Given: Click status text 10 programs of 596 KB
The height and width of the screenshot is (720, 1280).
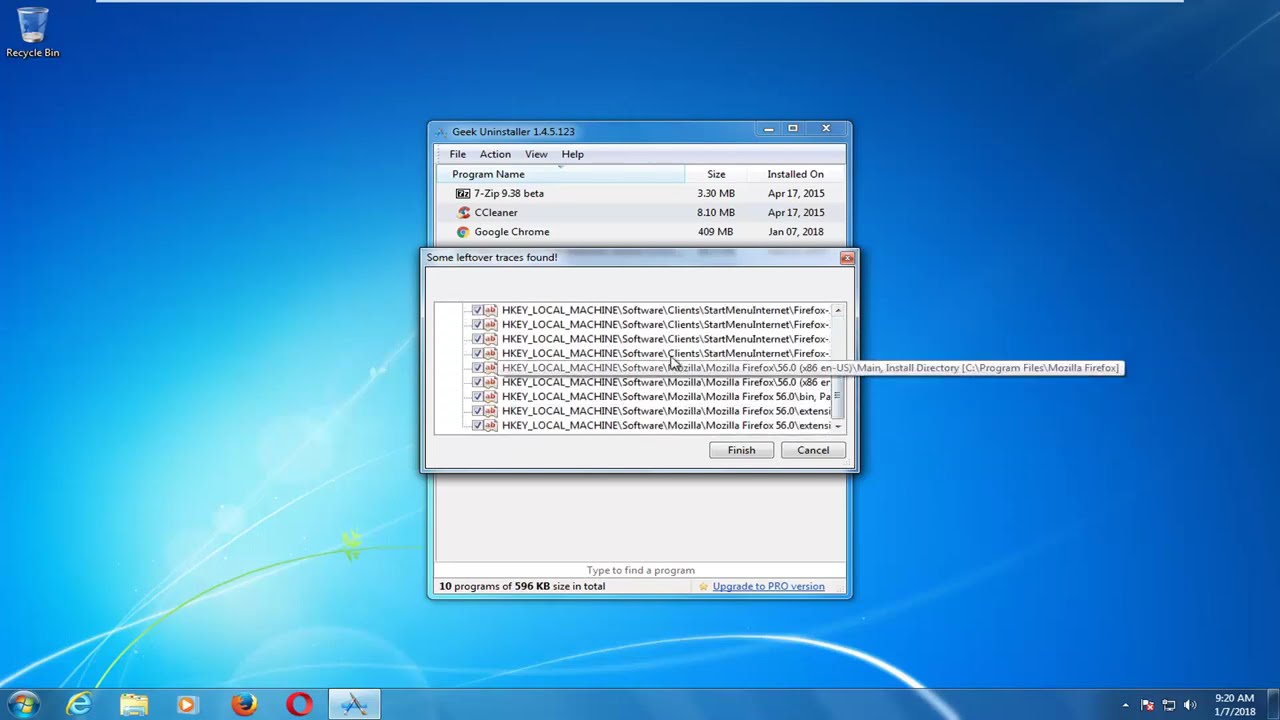Looking at the screenshot, I should click(x=522, y=586).
